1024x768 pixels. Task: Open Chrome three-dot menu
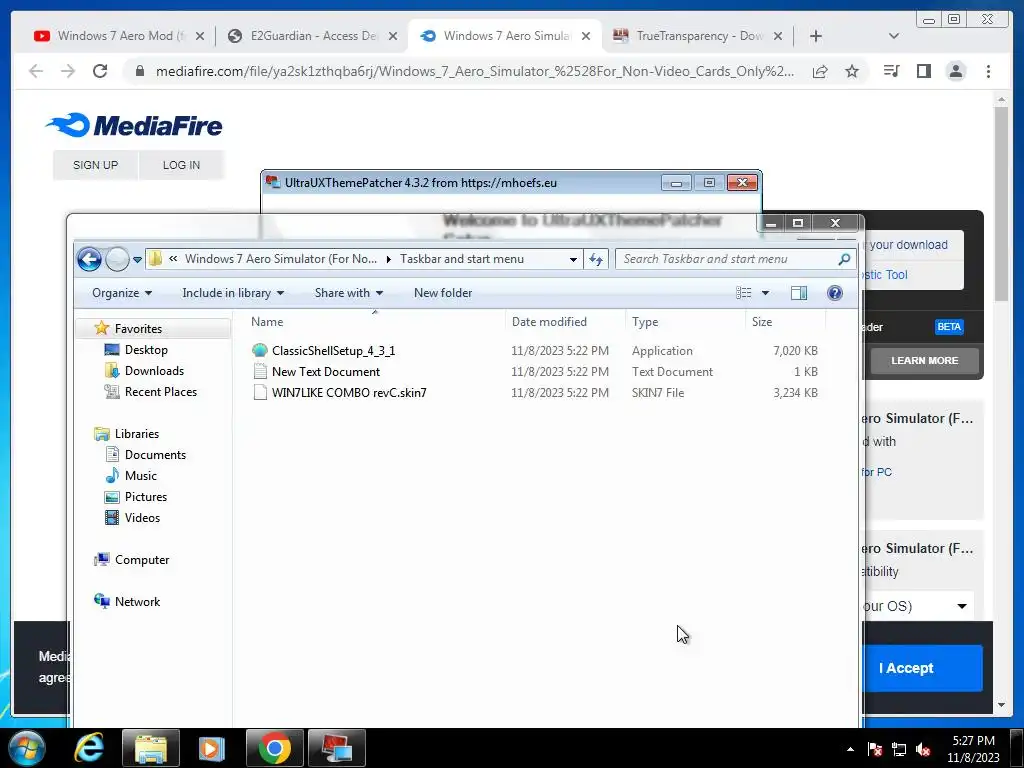(x=988, y=71)
